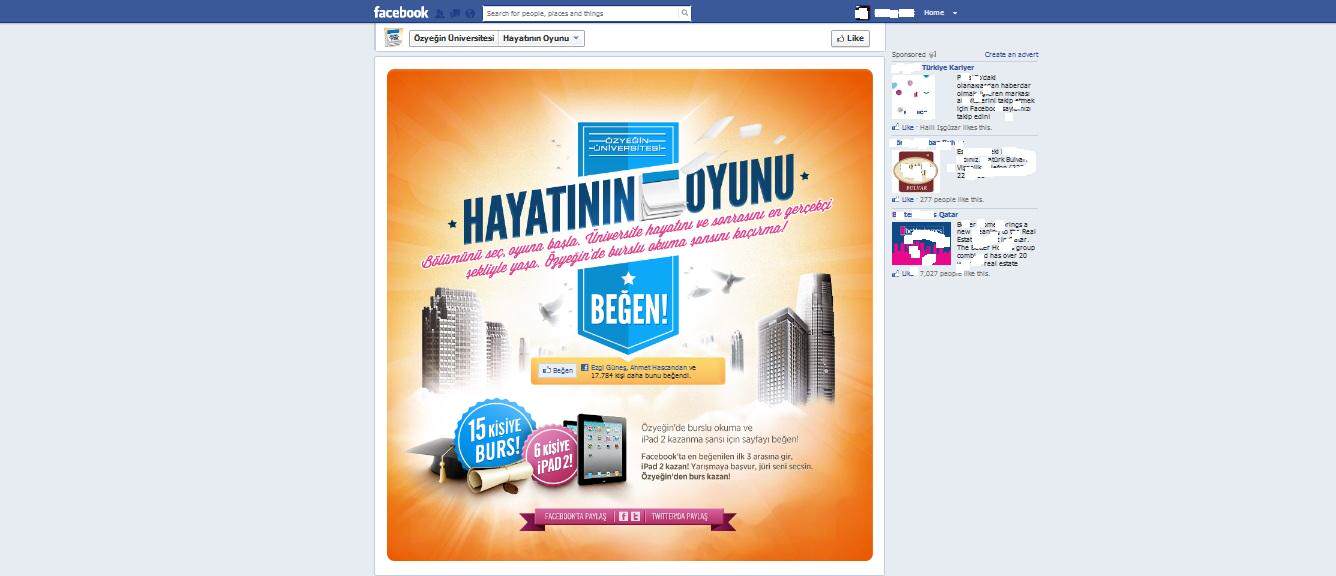Click FACEBOOK'TA PAYLAŞ share link
This screenshot has width=1336, height=576.
(x=574, y=516)
